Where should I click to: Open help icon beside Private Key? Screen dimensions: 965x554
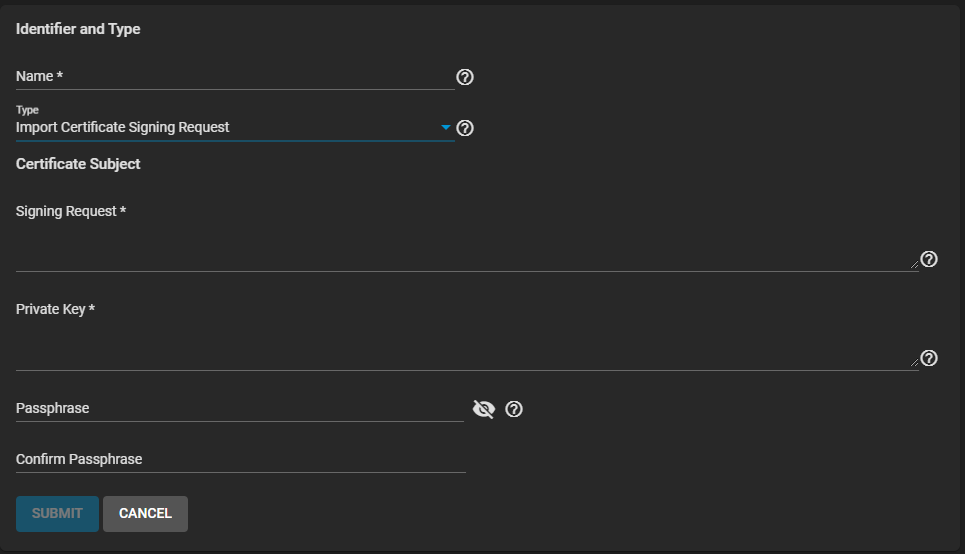[x=928, y=358]
